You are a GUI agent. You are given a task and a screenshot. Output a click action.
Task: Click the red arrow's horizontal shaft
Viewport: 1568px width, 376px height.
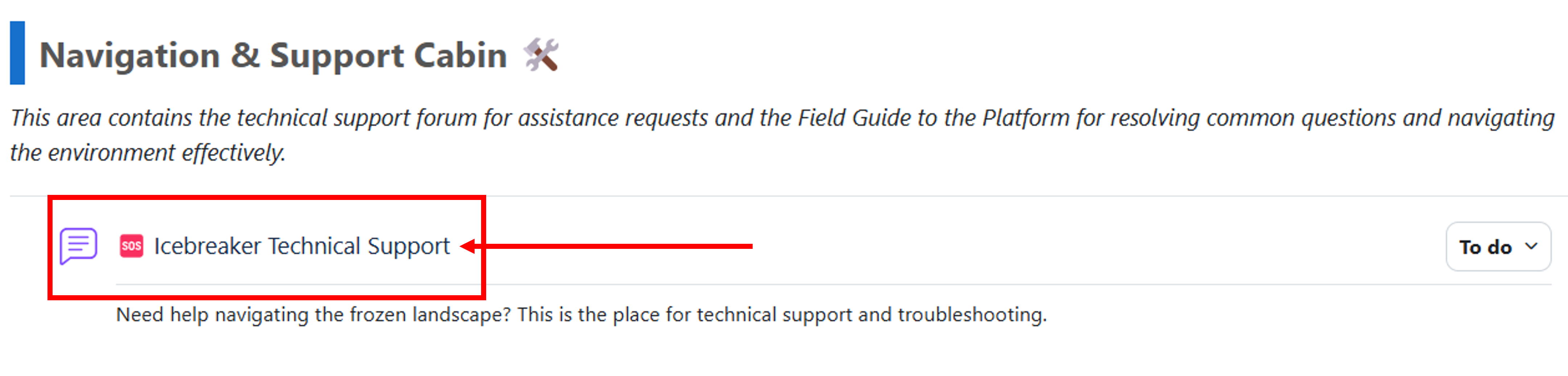(x=615, y=246)
